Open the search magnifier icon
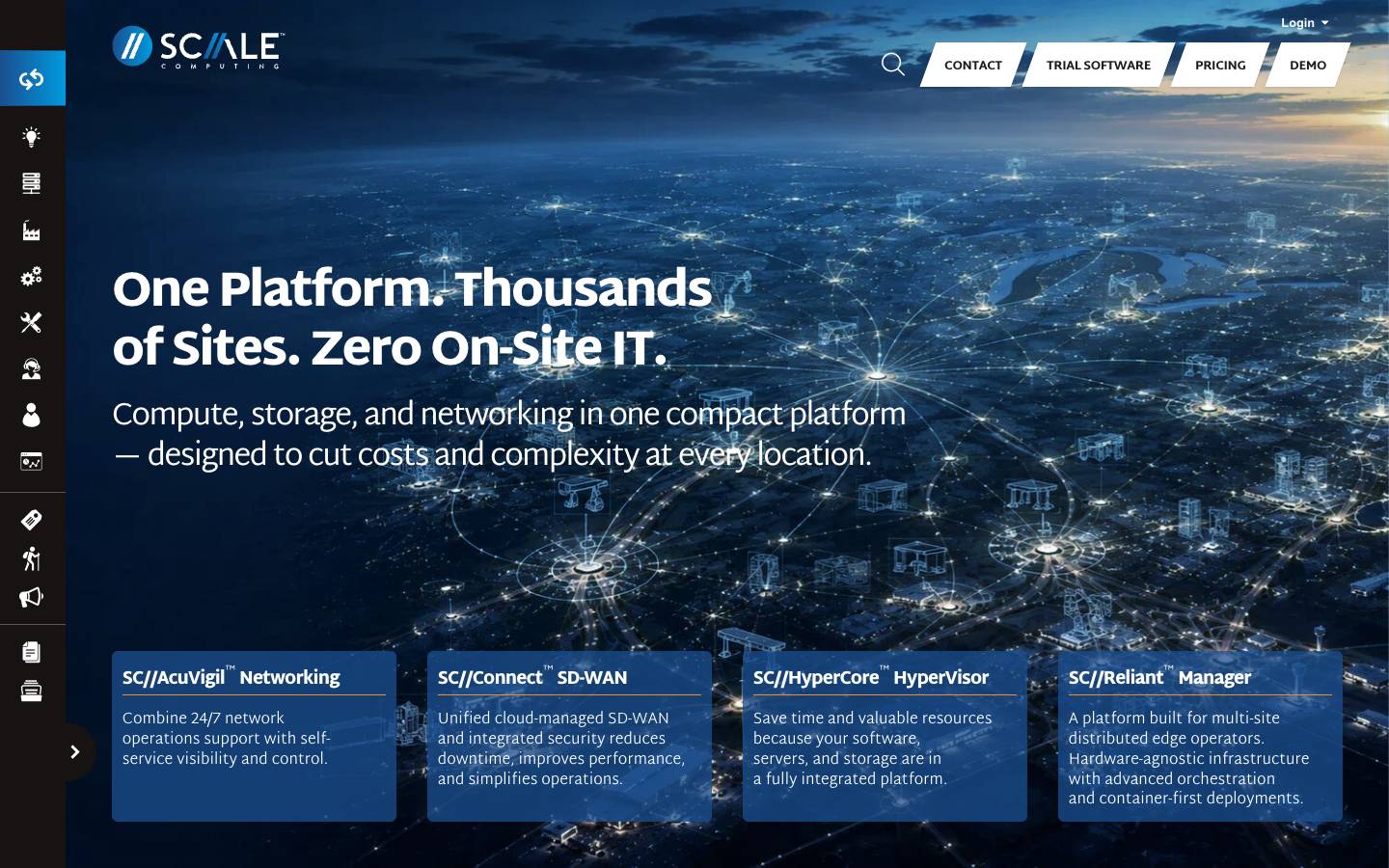The image size is (1389, 868). point(893,65)
